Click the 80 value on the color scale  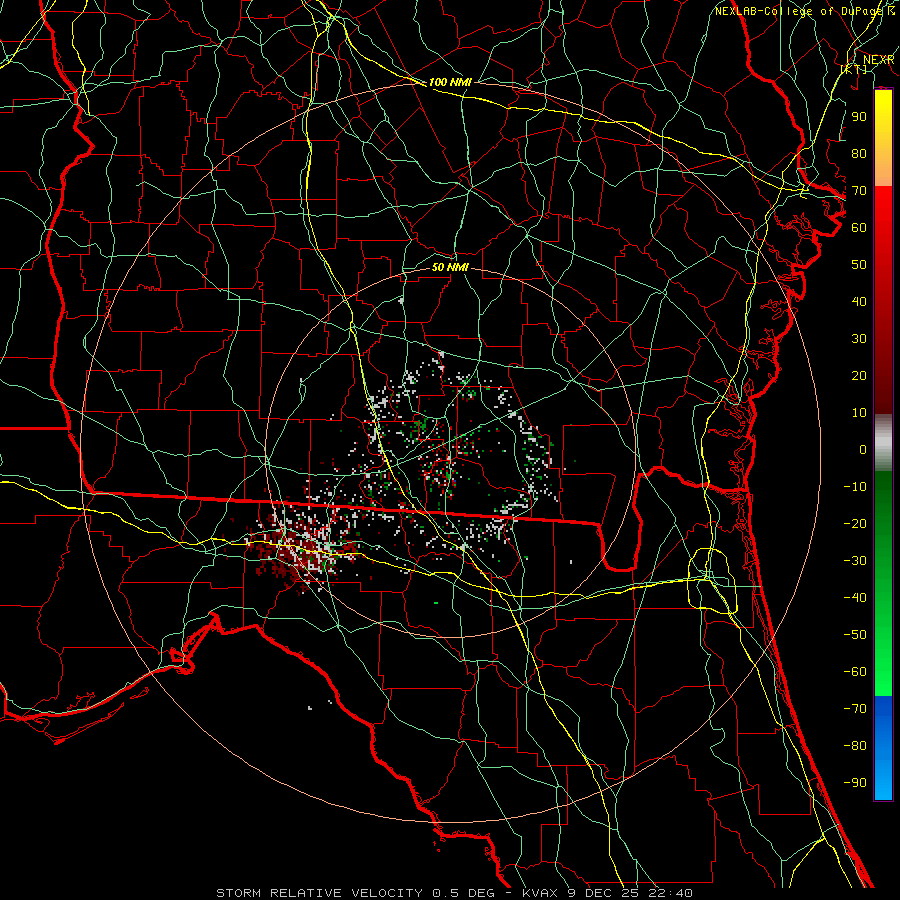(859, 154)
